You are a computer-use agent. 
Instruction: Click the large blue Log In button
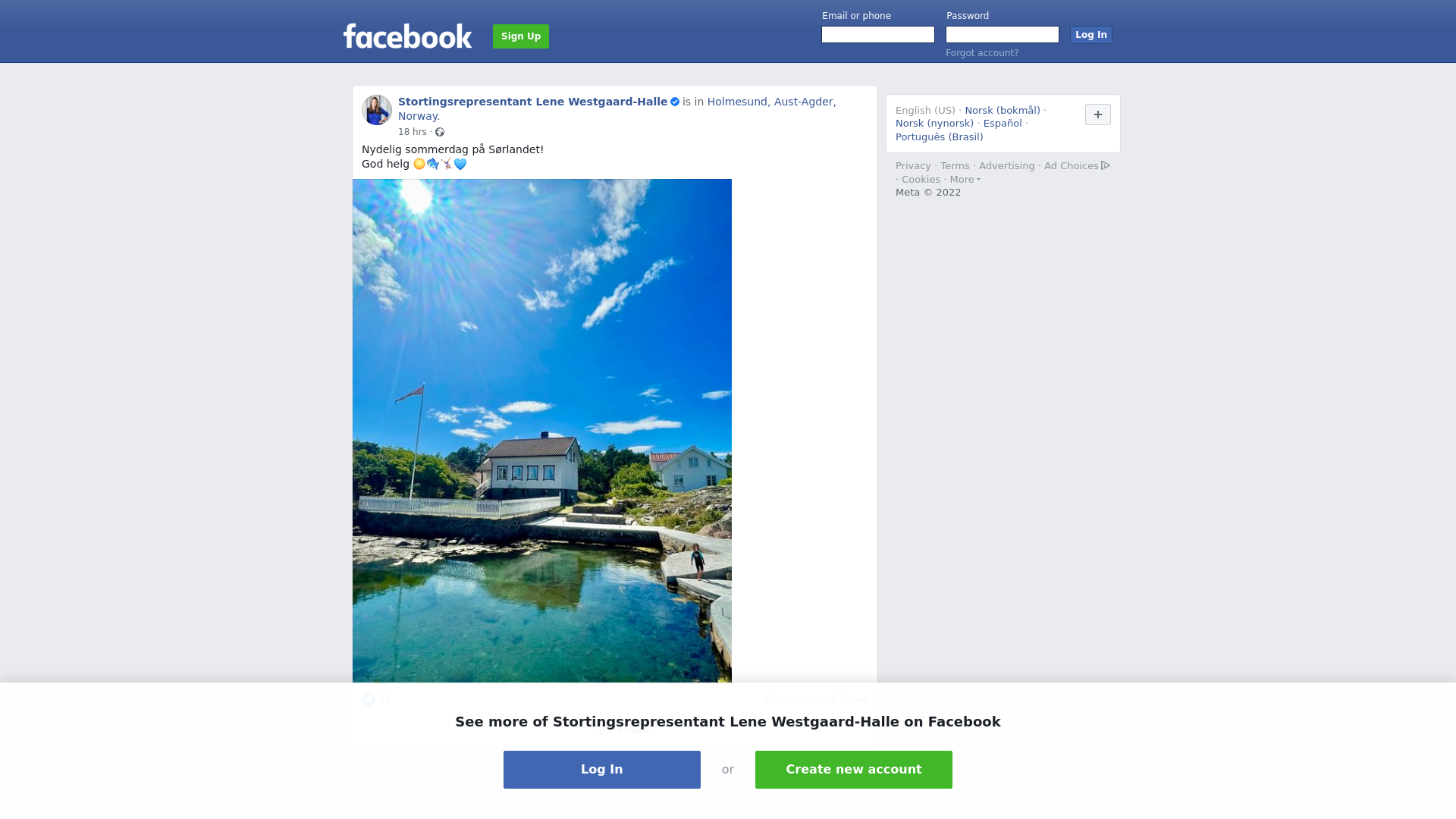602,770
